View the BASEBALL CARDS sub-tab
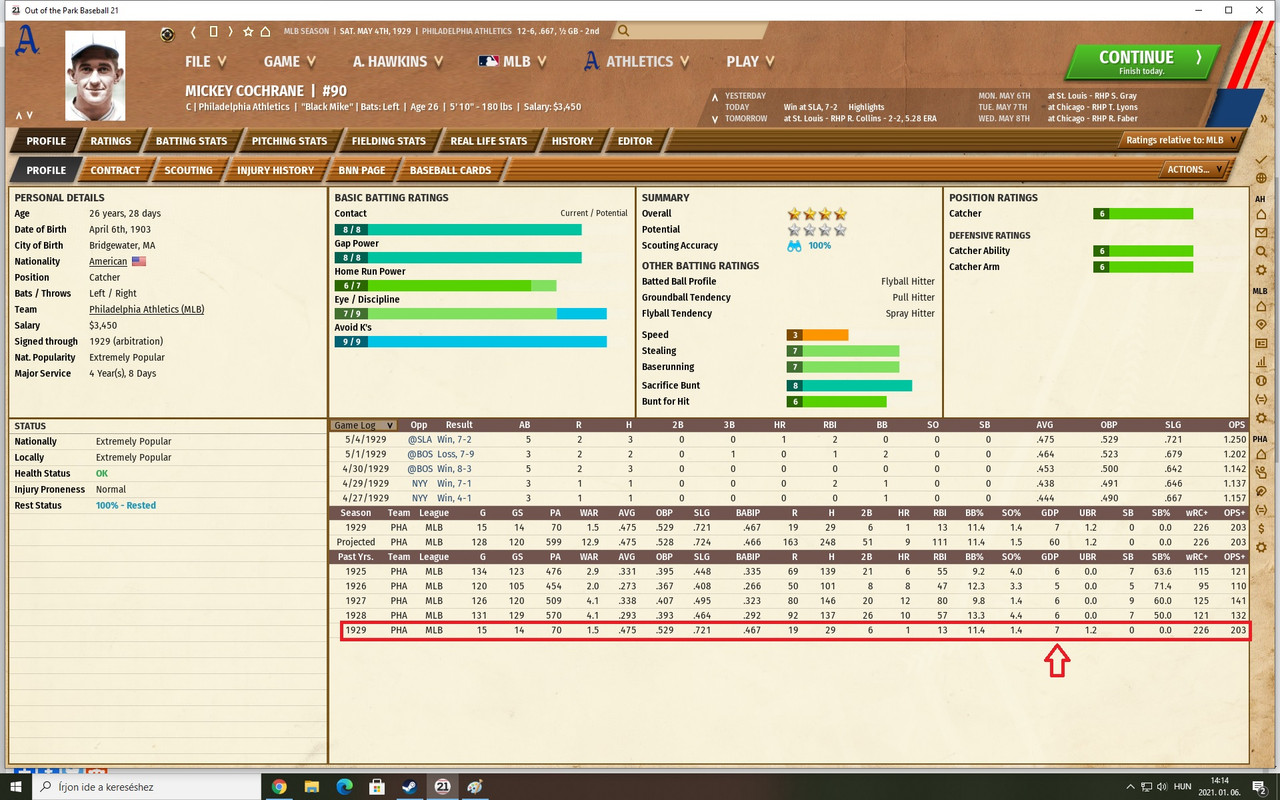 click(450, 170)
